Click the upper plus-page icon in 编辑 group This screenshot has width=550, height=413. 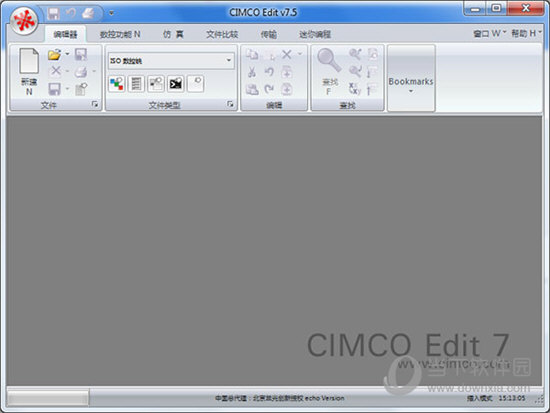coord(287,72)
